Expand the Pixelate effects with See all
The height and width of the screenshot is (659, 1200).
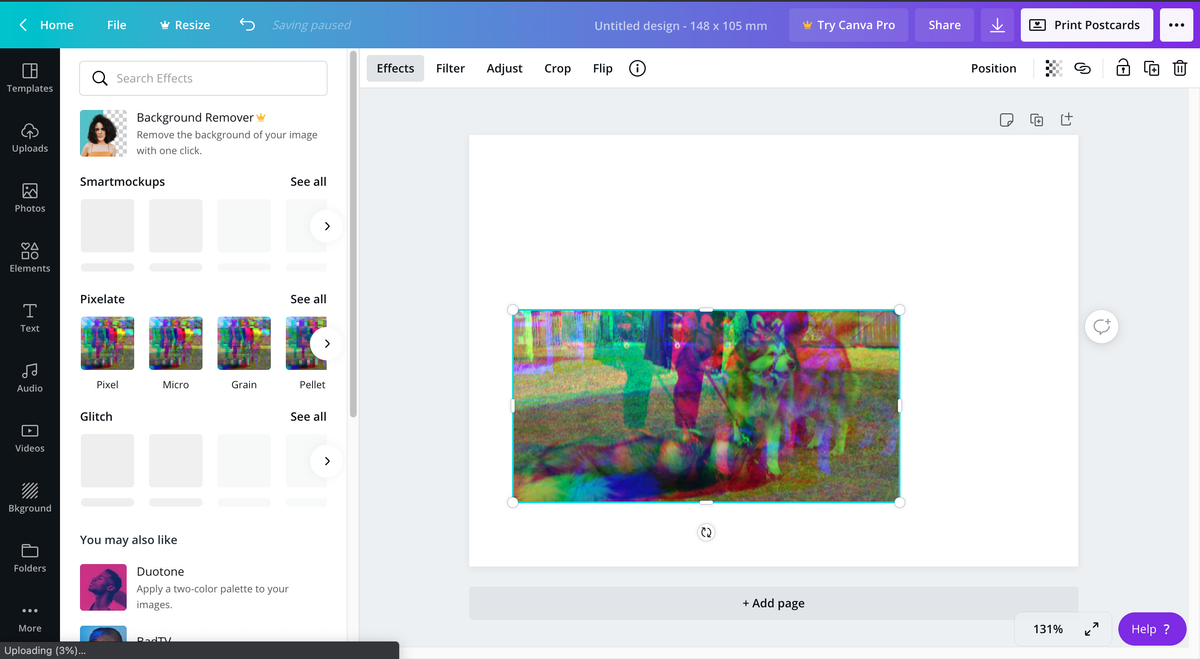(x=308, y=298)
